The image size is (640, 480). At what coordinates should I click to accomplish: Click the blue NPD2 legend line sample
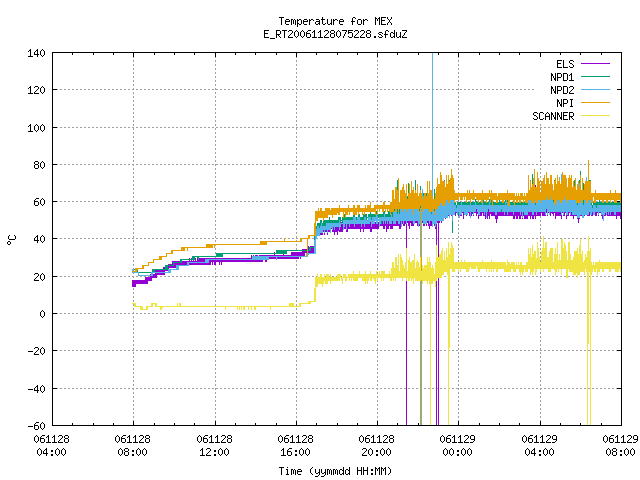[596, 90]
